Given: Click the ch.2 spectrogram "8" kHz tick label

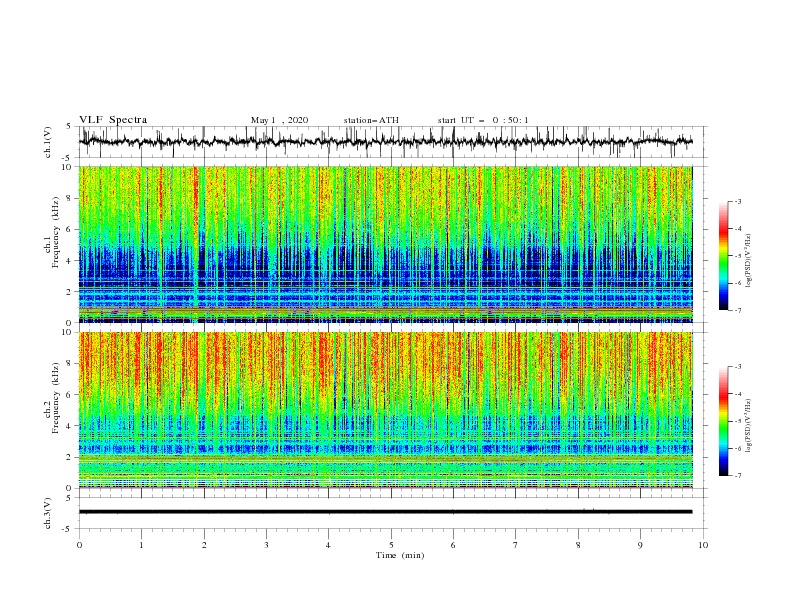Looking at the screenshot, I should tap(71, 364).
